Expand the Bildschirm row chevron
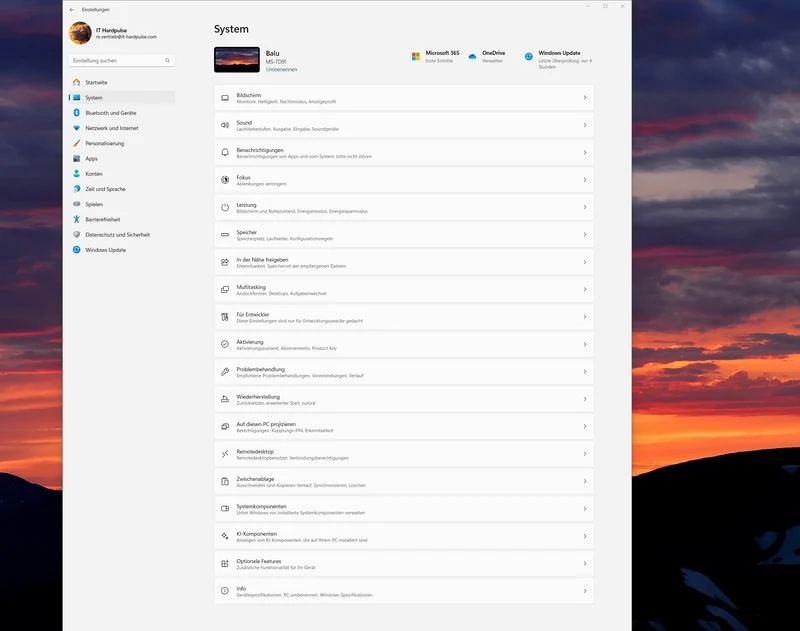 585,97
